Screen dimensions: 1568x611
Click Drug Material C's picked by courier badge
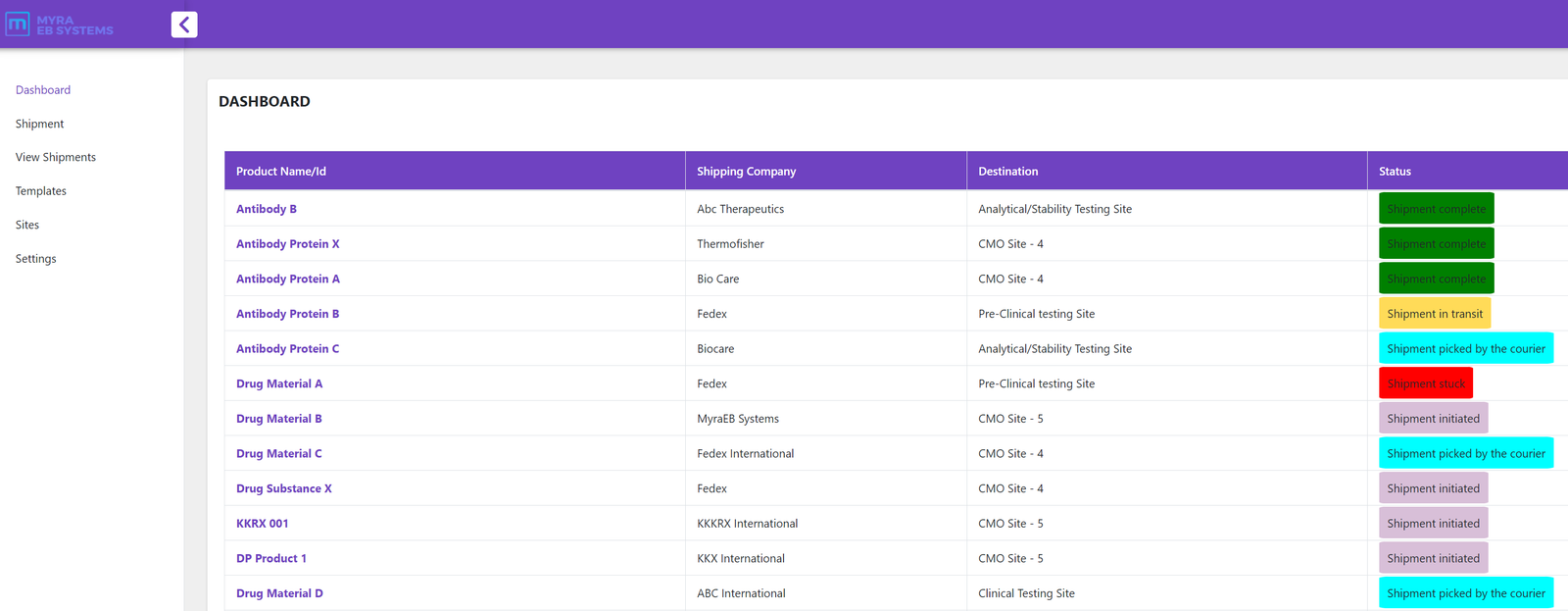point(1466,454)
